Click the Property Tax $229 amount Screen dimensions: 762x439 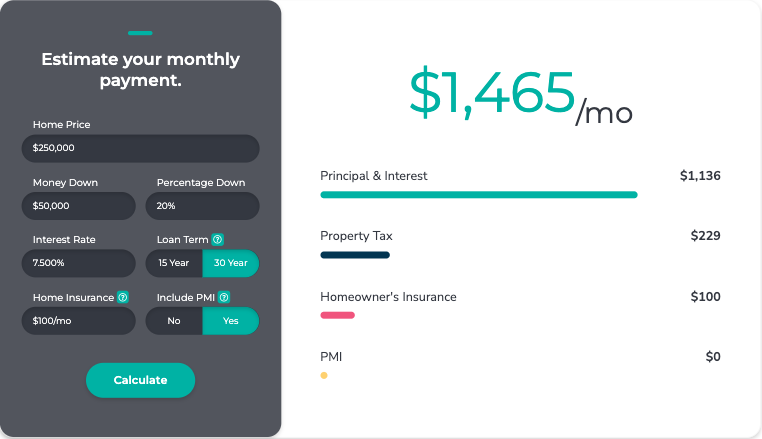coord(705,236)
